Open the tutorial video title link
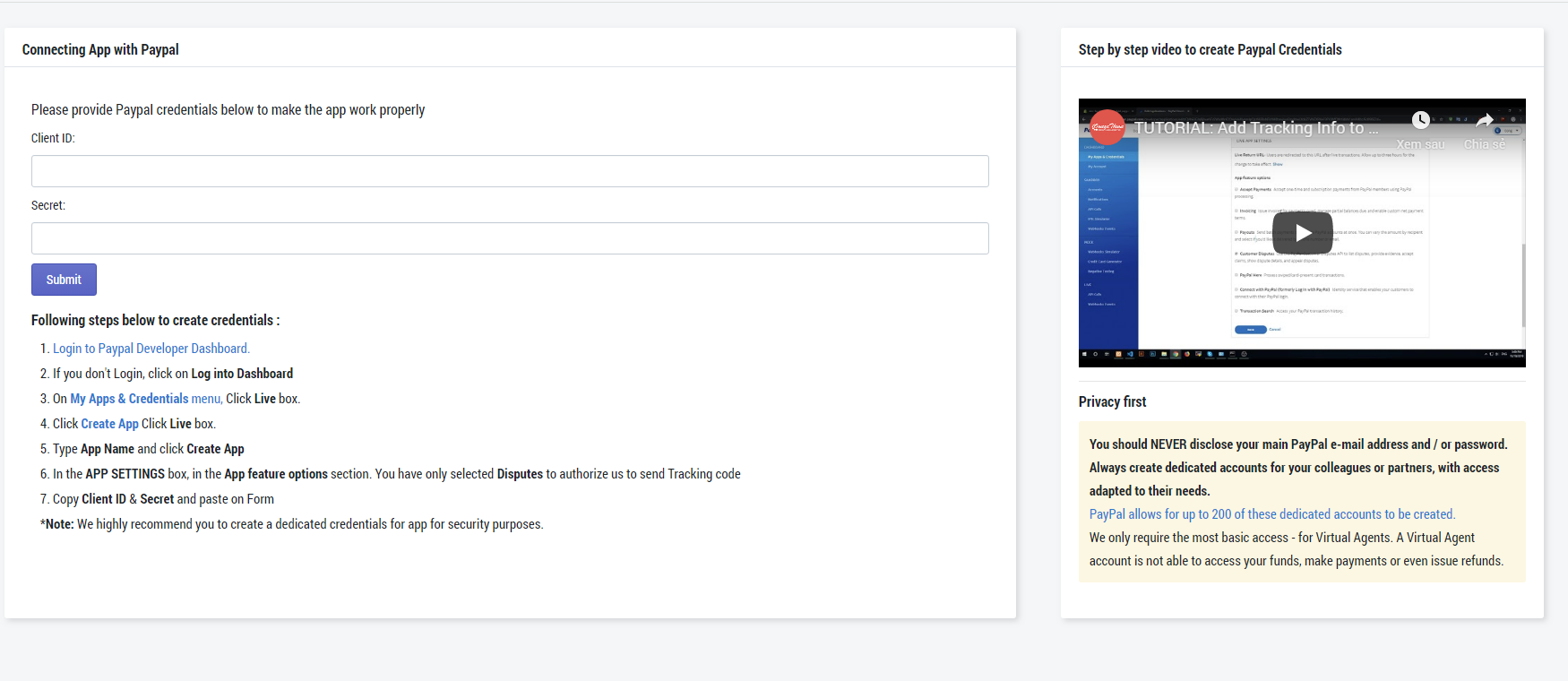 point(1256,128)
